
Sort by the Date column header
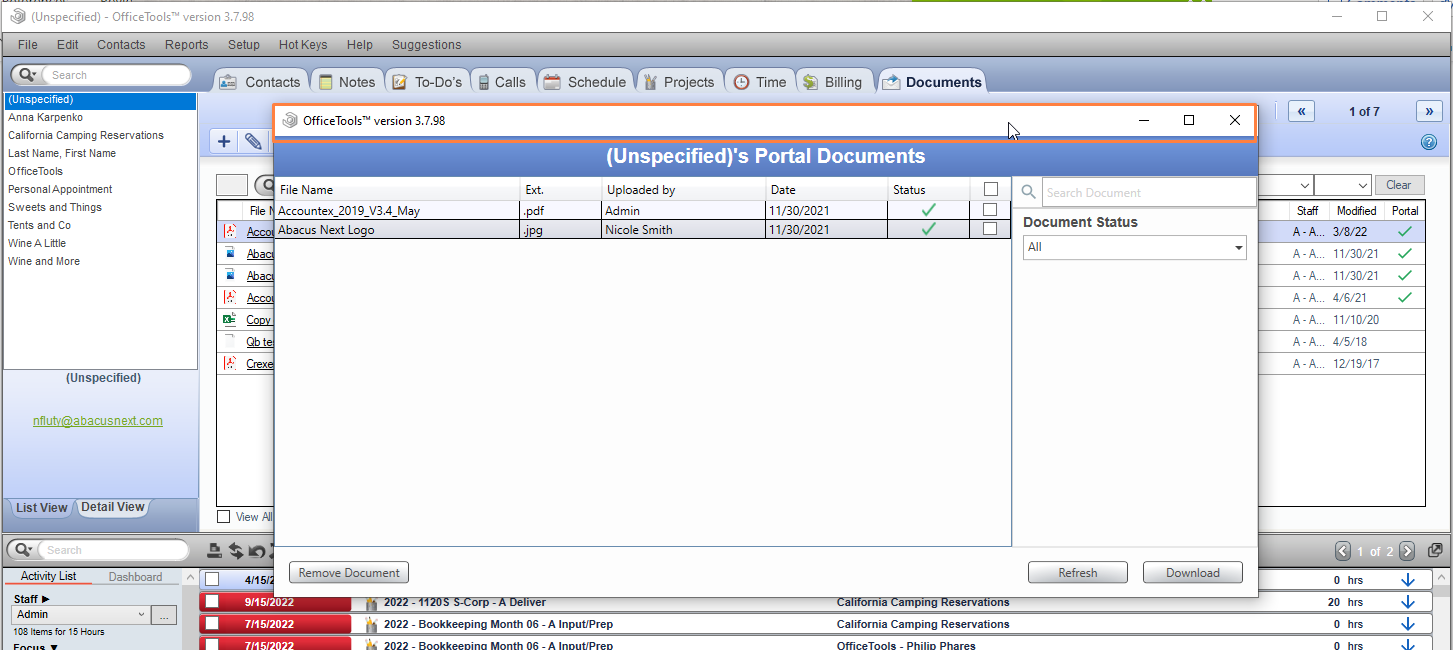(x=827, y=189)
